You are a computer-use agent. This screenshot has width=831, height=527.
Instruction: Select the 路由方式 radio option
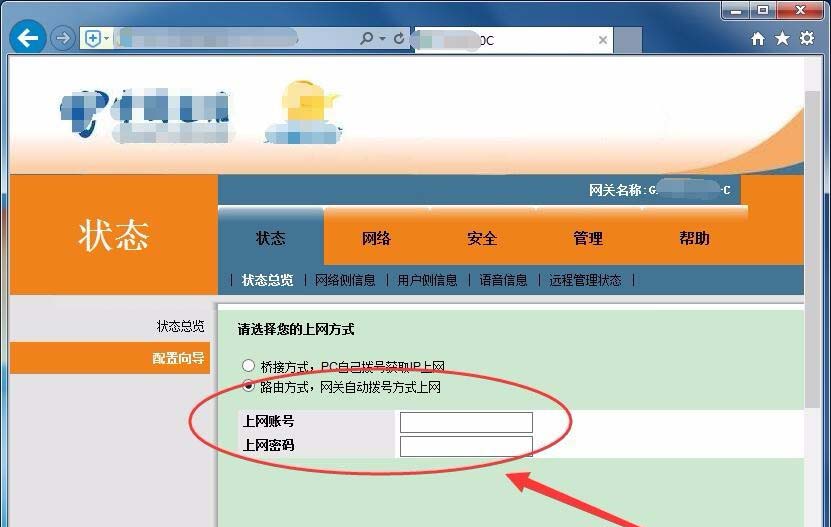tap(248, 386)
